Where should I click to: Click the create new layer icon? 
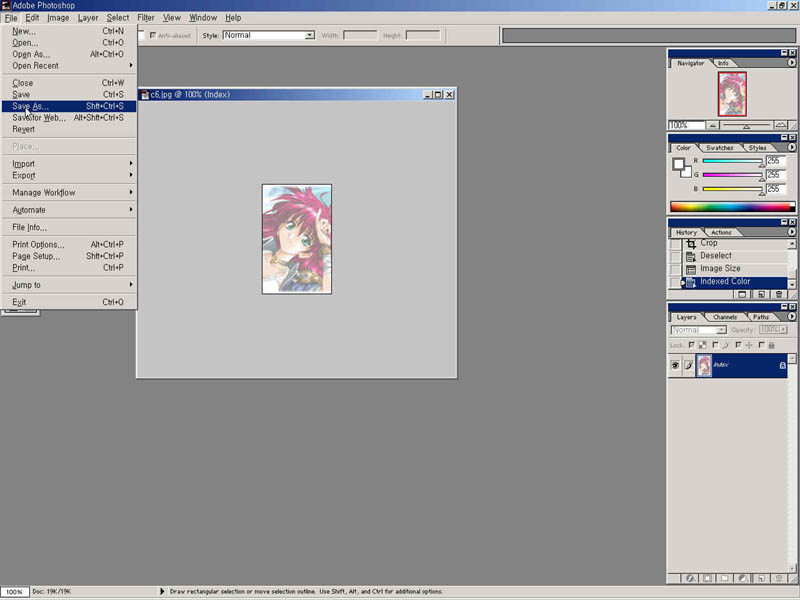(761, 578)
